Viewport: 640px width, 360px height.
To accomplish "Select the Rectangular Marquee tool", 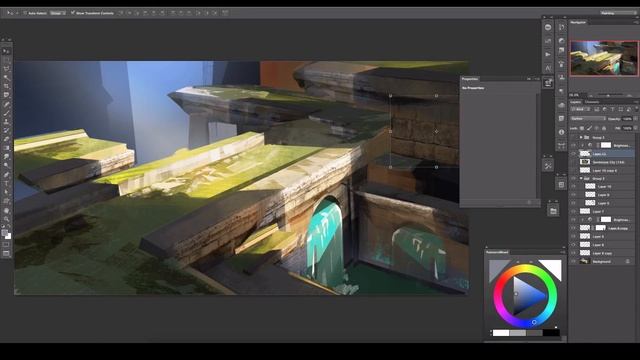I will (x=6, y=60).
